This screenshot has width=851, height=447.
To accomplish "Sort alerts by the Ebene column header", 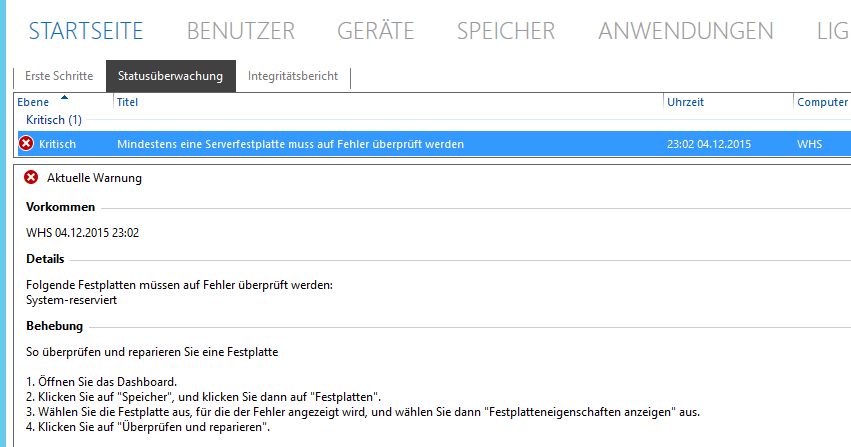I will tap(34, 103).
